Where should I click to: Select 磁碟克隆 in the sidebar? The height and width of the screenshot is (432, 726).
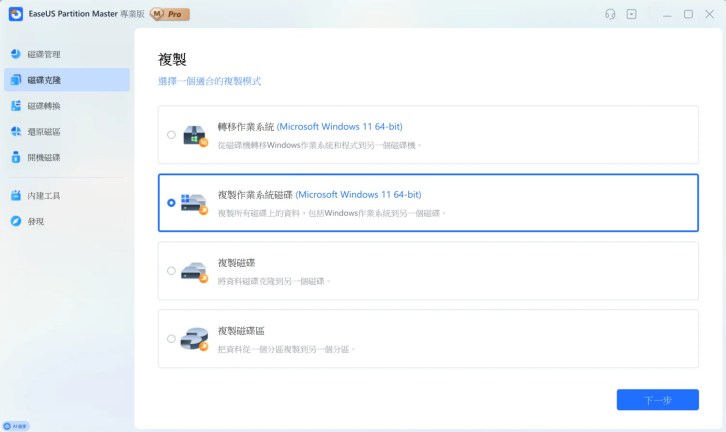pyautogui.click(x=67, y=80)
